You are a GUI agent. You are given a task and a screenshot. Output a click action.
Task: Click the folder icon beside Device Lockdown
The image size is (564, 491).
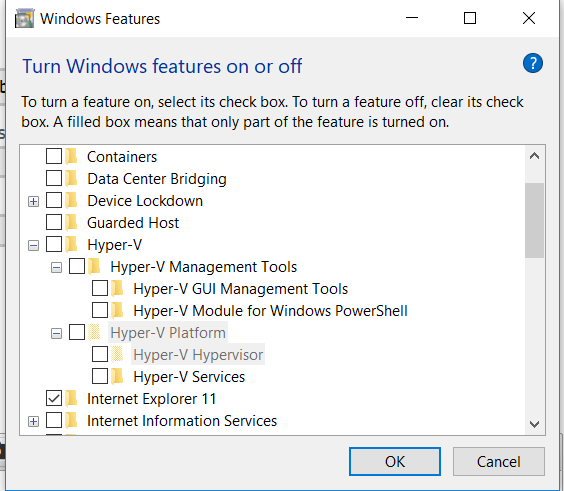[x=72, y=200]
